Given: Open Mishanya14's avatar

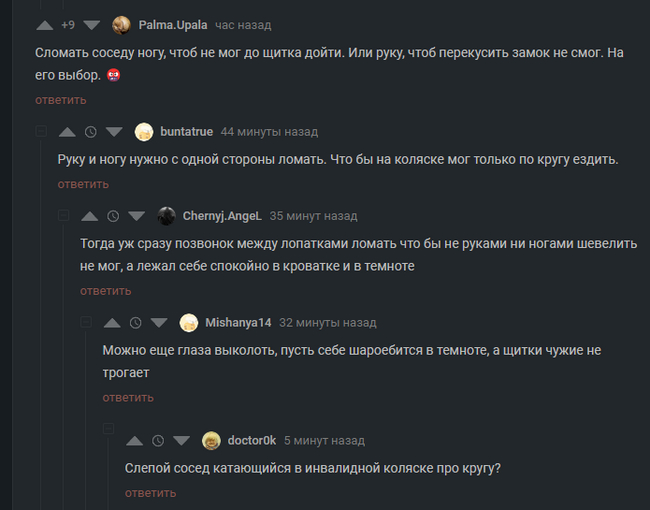Looking at the screenshot, I should [x=189, y=323].
